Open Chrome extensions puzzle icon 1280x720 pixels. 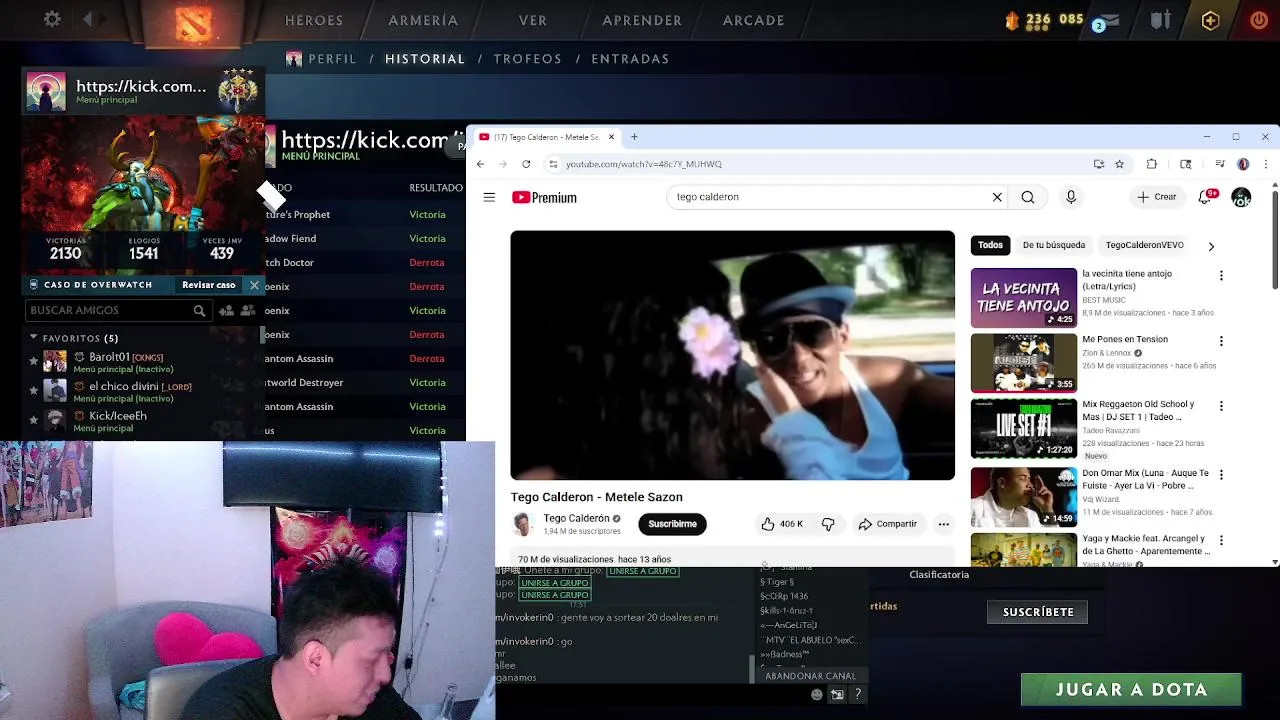[x=1151, y=164]
